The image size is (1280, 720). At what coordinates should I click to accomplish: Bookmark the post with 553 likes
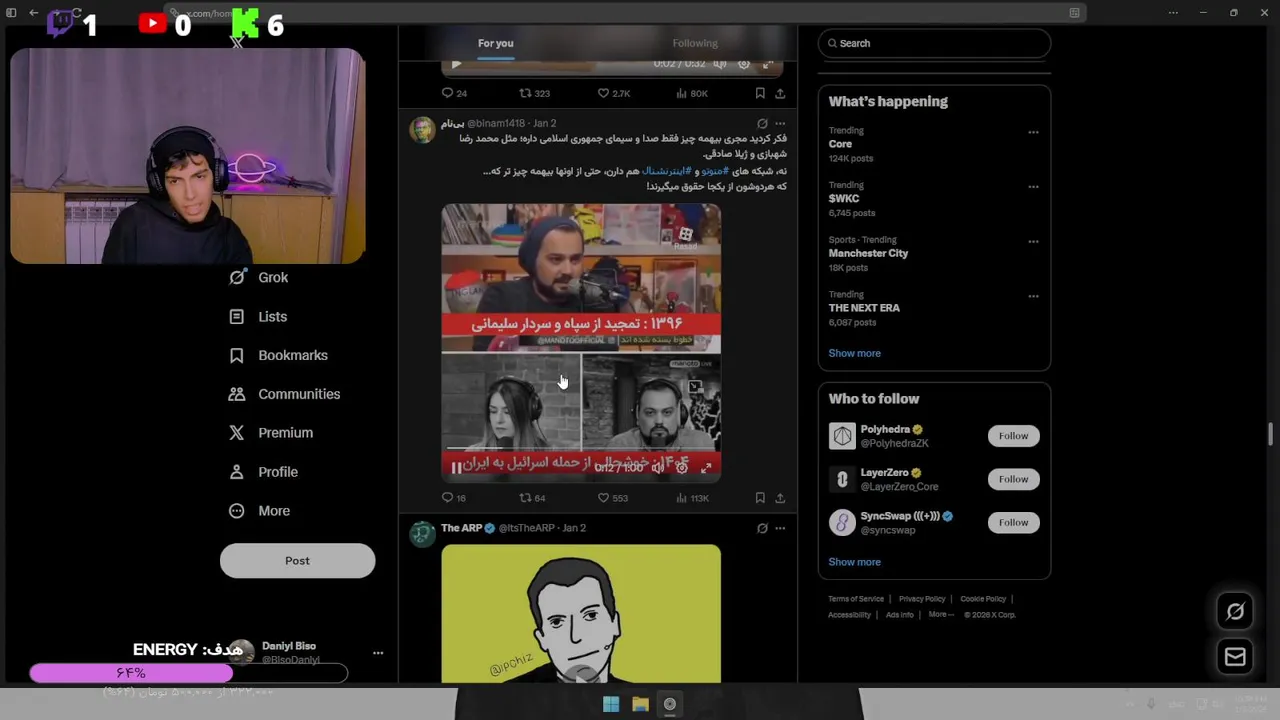(x=760, y=498)
